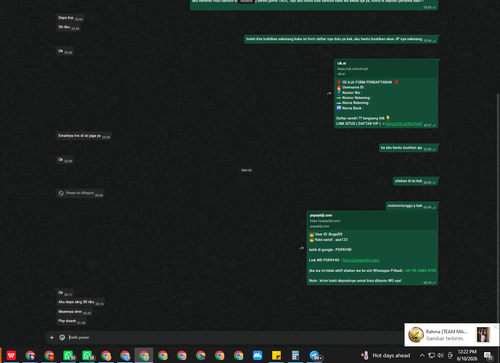Open the first Chrome profile taskbar icon
Viewport: 500px width, 363px height.
(x=30, y=355)
